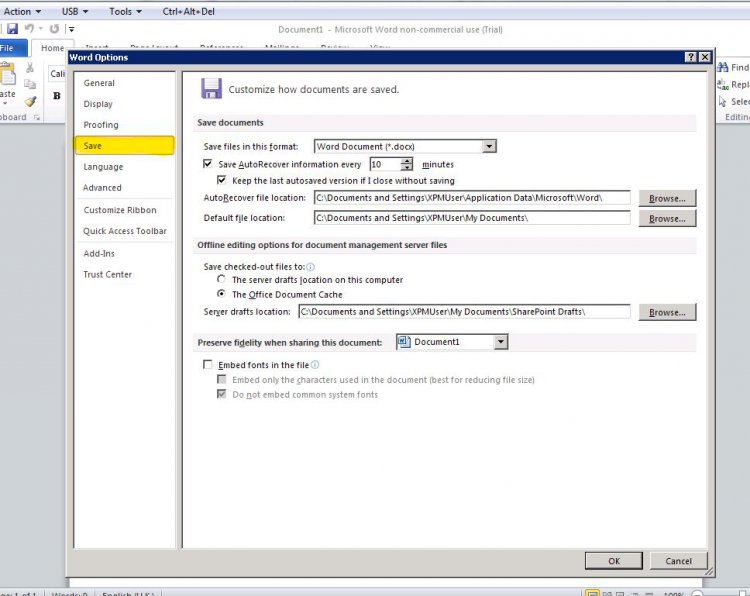
Task: Select the server drafts location radio button
Action: [221, 279]
